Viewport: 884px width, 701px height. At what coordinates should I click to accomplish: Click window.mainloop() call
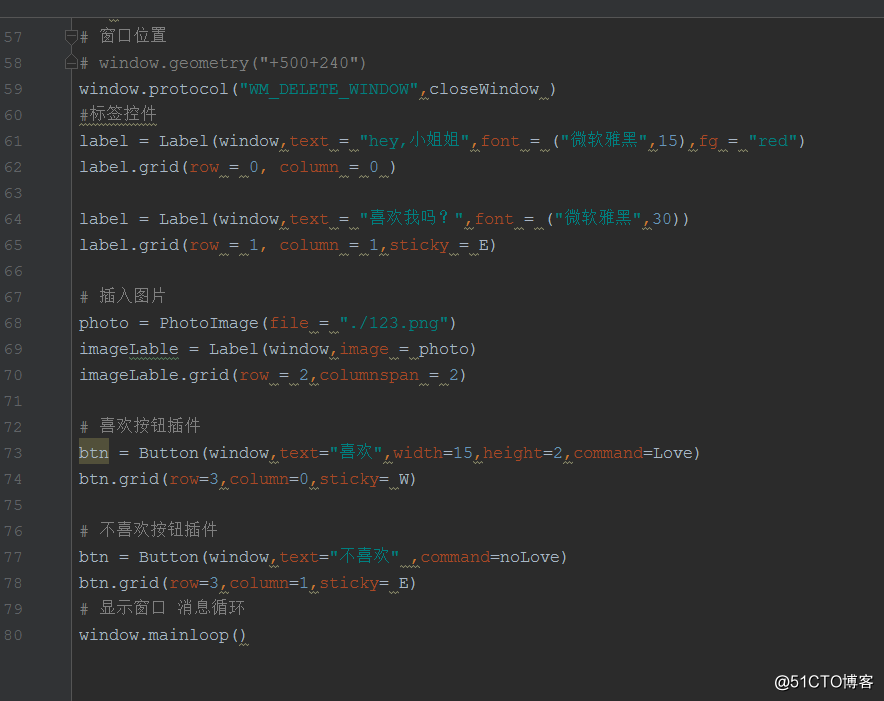click(163, 635)
